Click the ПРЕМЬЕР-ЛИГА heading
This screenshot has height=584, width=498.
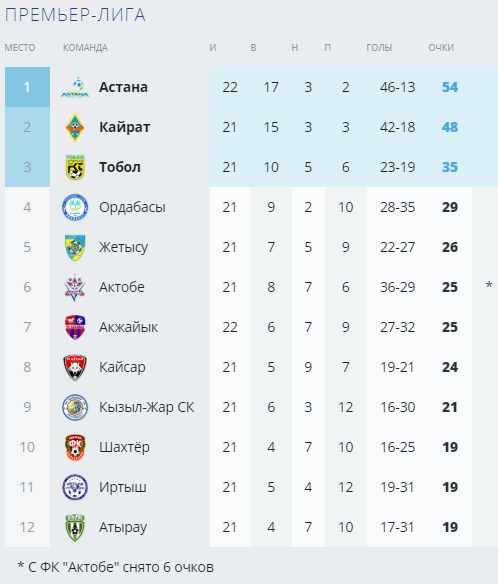click(x=75, y=15)
